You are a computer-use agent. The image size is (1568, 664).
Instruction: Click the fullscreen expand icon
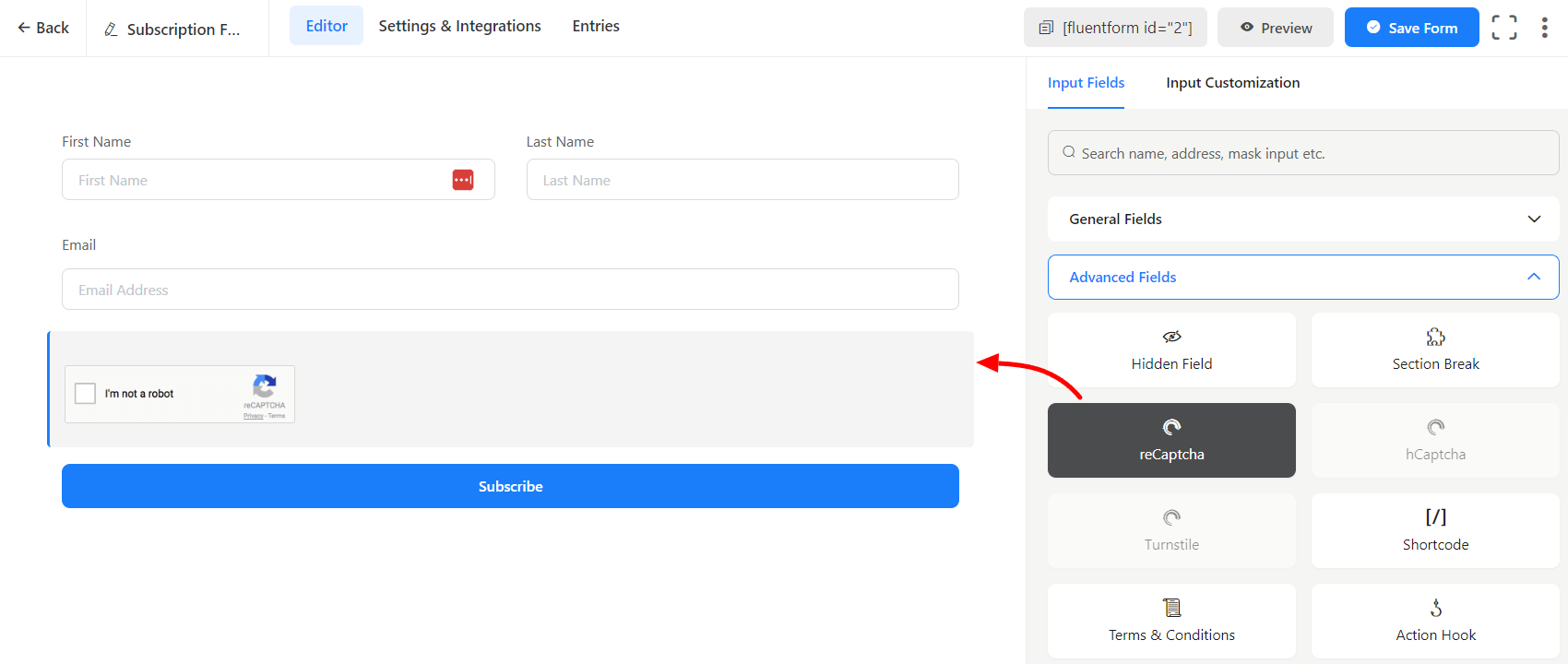pyautogui.click(x=1503, y=28)
